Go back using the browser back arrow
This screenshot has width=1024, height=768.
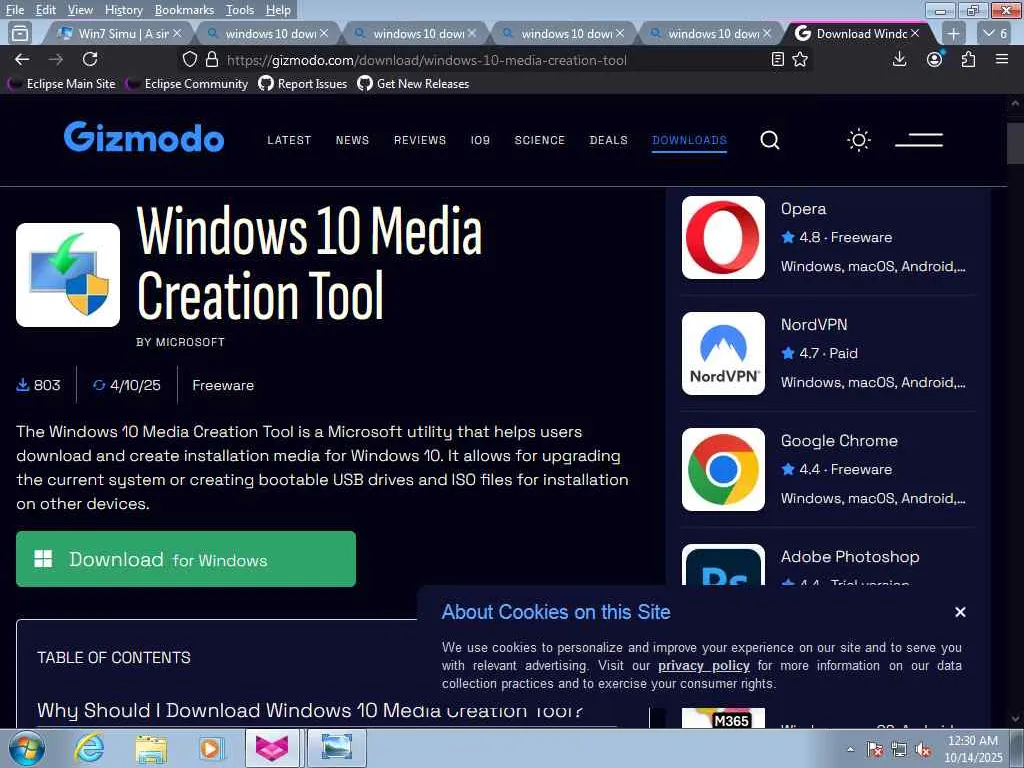tap(22, 59)
